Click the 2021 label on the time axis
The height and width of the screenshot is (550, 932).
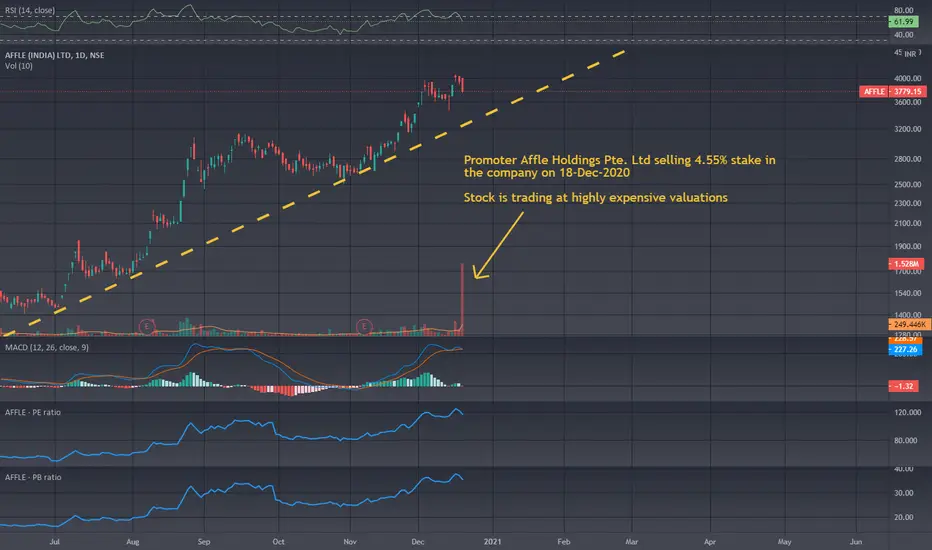(492, 542)
